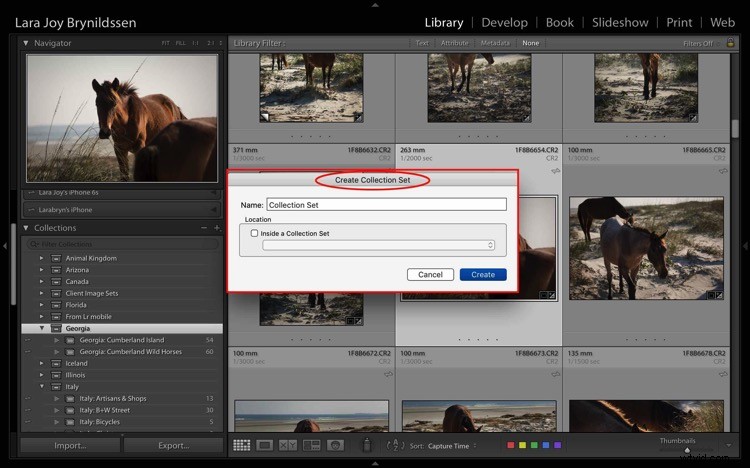Click the Animal Kingdom collection set icon

[x=56, y=258]
